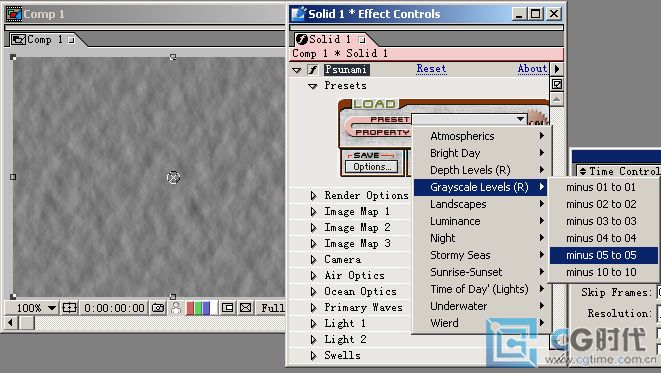Toggle the Psunami effect 'f' switch
The height and width of the screenshot is (373, 661).
[313, 70]
